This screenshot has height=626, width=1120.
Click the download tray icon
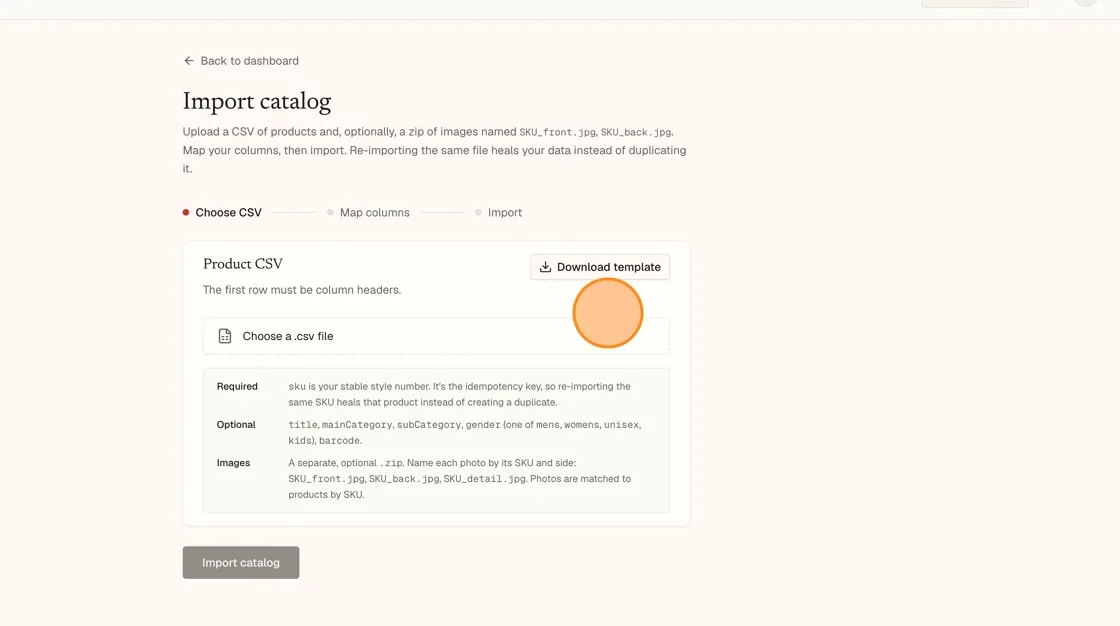(545, 267)
